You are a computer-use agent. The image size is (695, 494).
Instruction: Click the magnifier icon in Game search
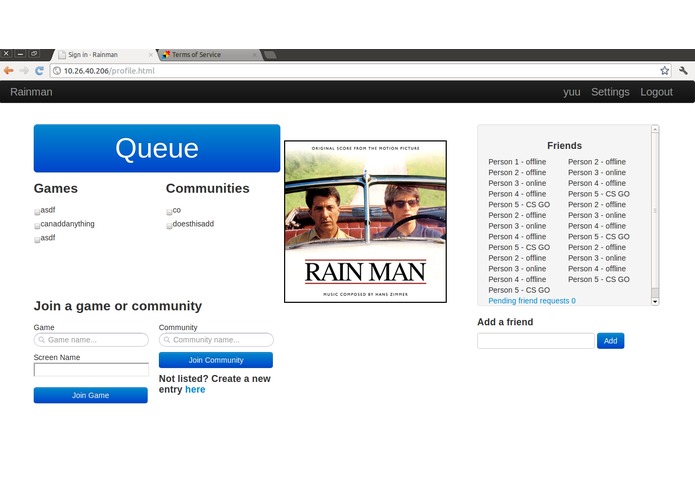(42, 340)
